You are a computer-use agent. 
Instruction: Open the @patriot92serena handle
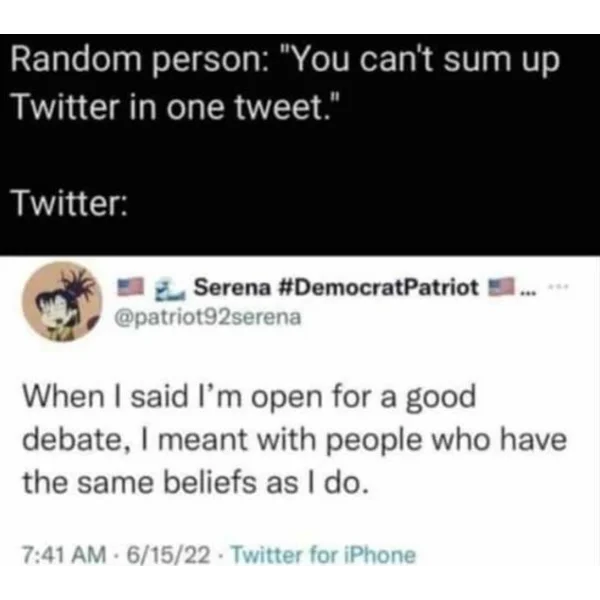(208, 318)
